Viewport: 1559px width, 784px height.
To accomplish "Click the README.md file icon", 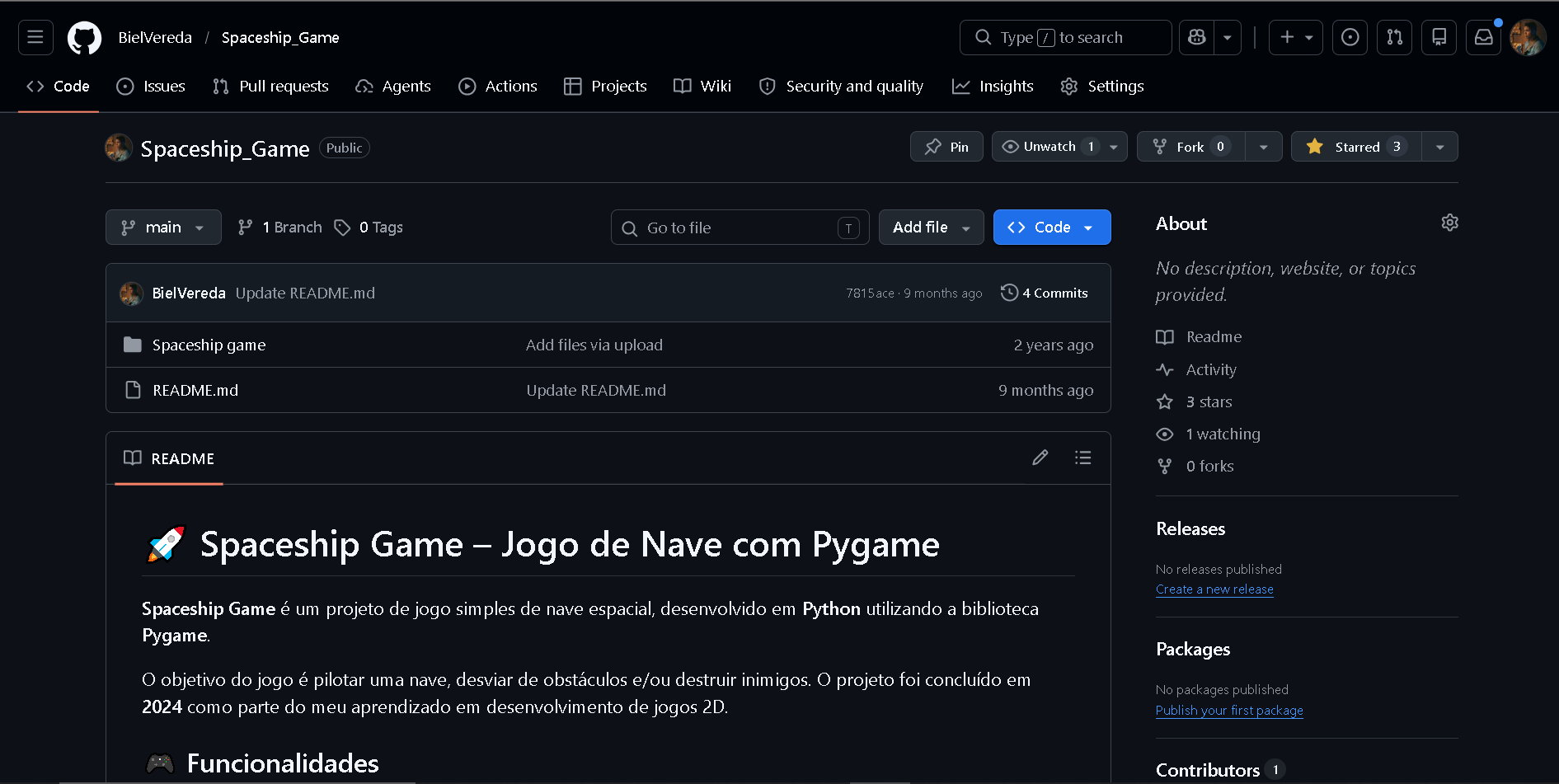I will click(x=132, y=390).
